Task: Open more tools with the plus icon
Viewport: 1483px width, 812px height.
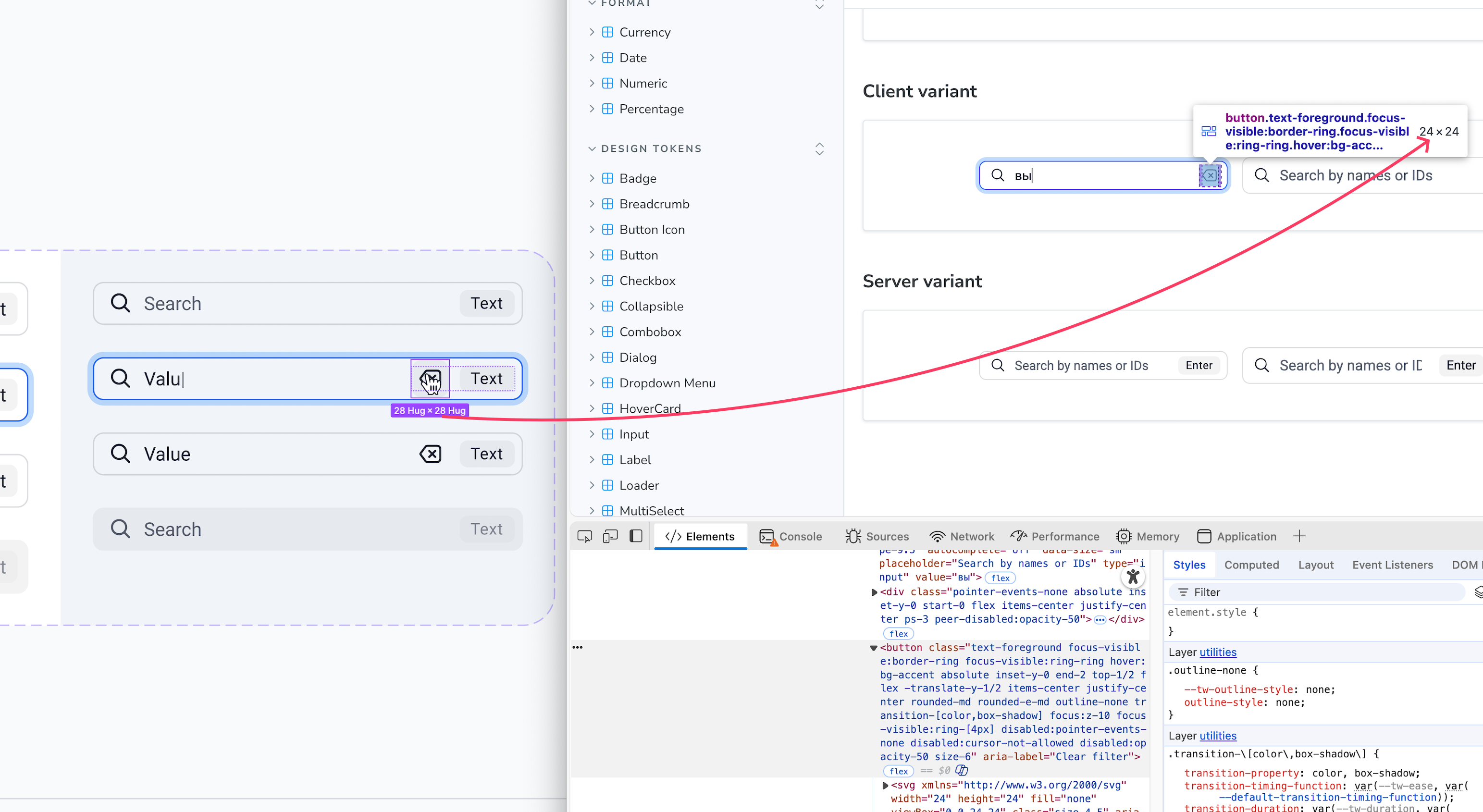Action: point(1299,536)
